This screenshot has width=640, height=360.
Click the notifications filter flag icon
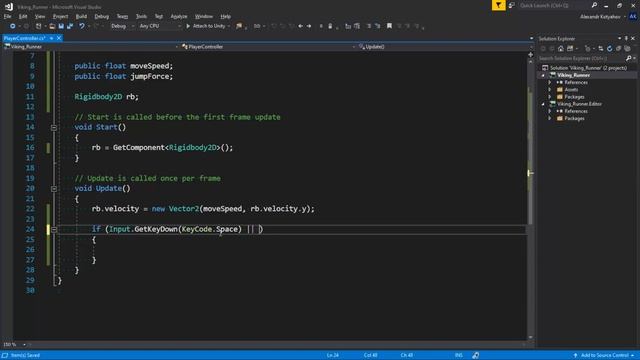point(498,5)
